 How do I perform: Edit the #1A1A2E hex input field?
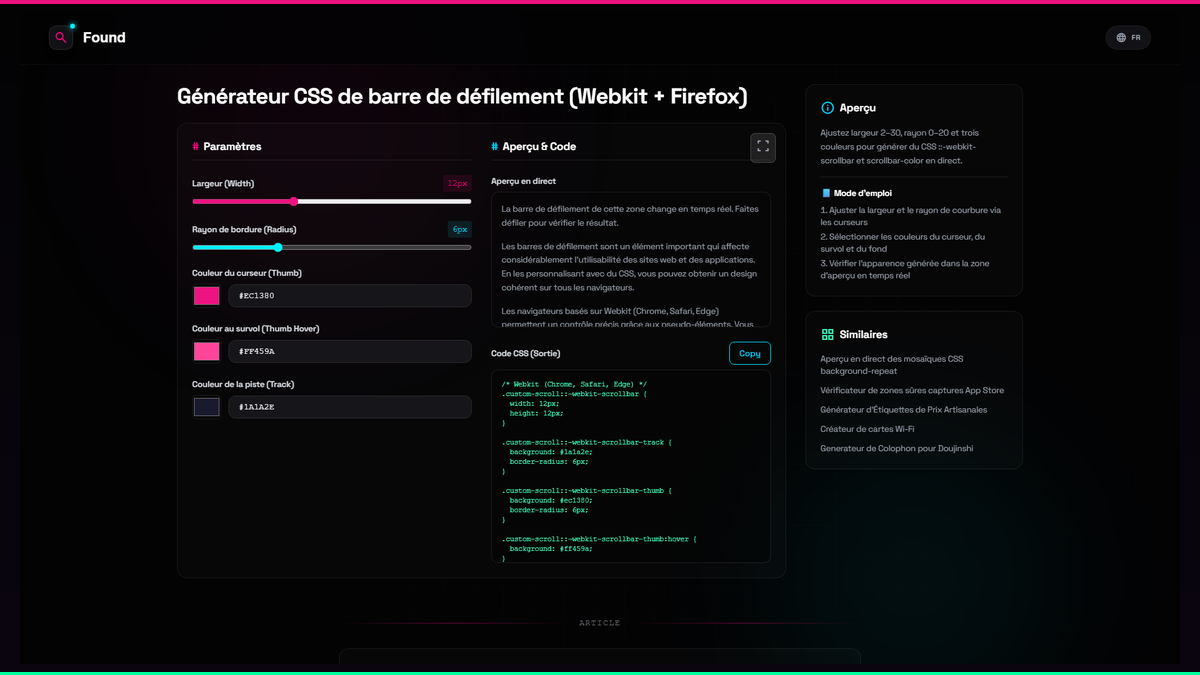[x=350, y=407]
